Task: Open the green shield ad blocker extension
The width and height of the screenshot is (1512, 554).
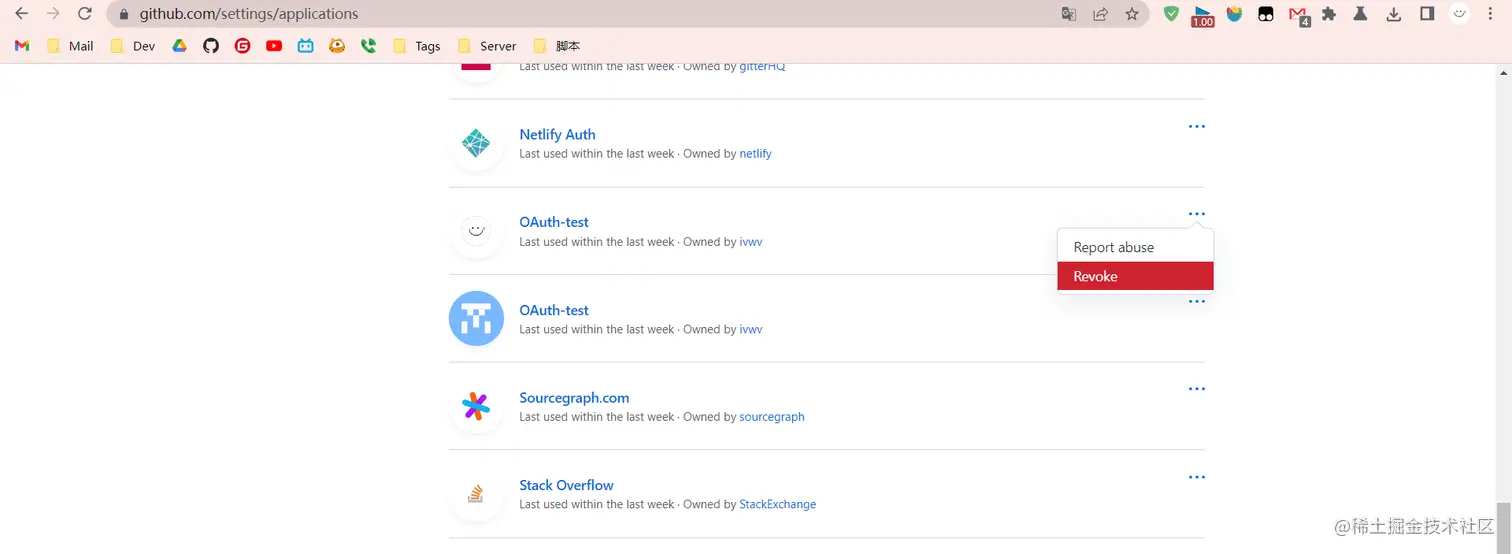Action: click(1171, 14)
